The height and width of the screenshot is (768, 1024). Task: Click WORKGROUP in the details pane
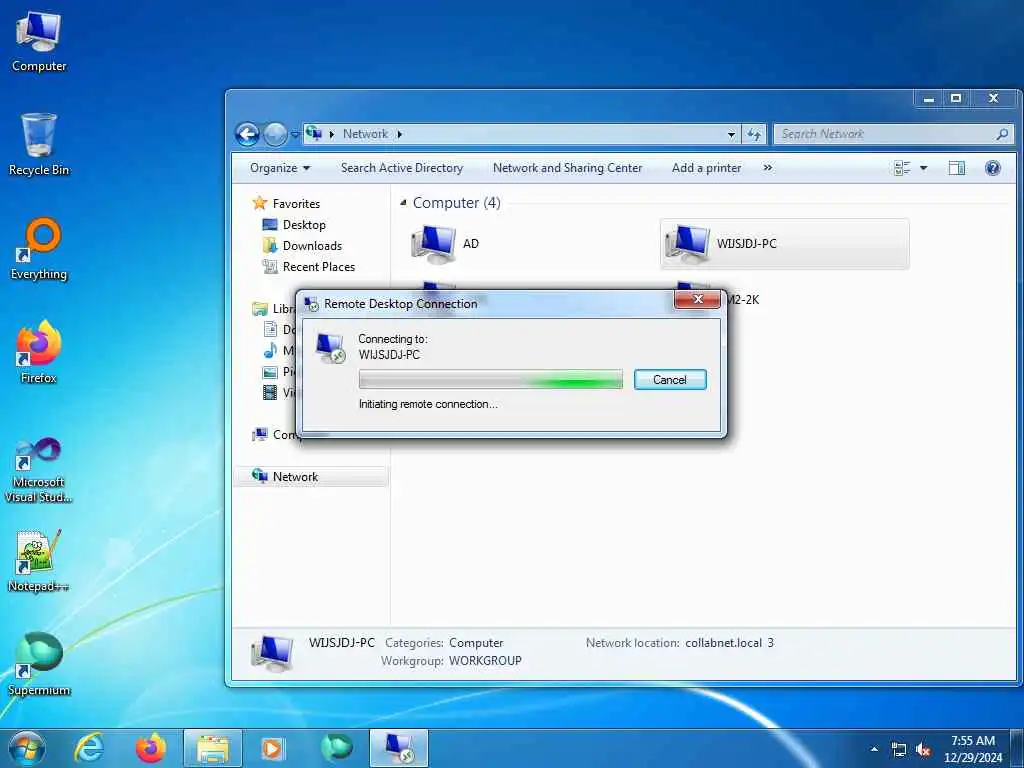pos(485,660)
